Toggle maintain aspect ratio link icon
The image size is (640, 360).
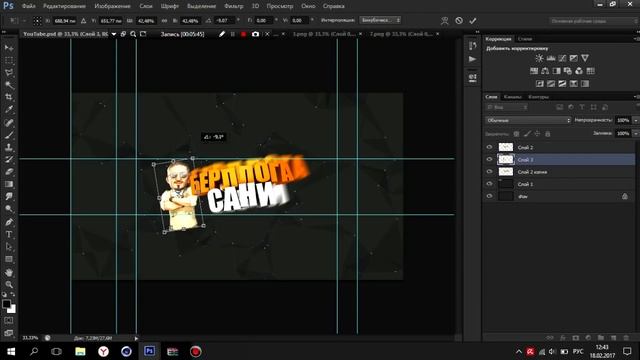pos(164,20)
